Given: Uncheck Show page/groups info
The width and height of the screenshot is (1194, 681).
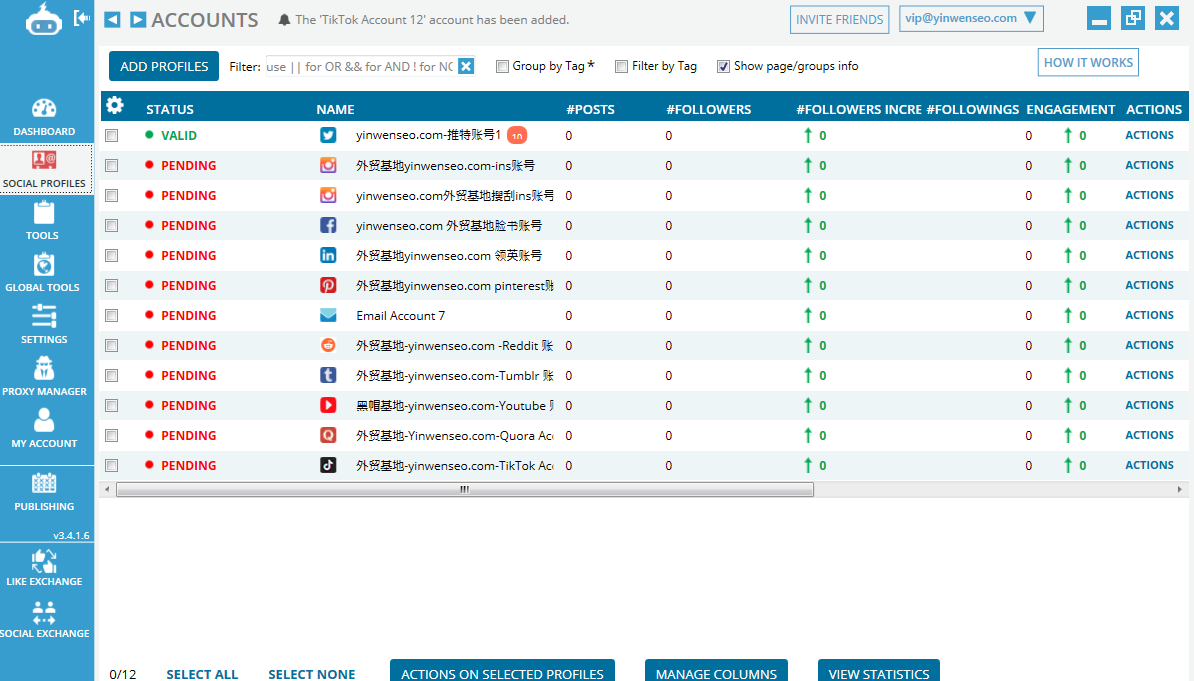Looking at the screenshot, I should tap(723, 67).
